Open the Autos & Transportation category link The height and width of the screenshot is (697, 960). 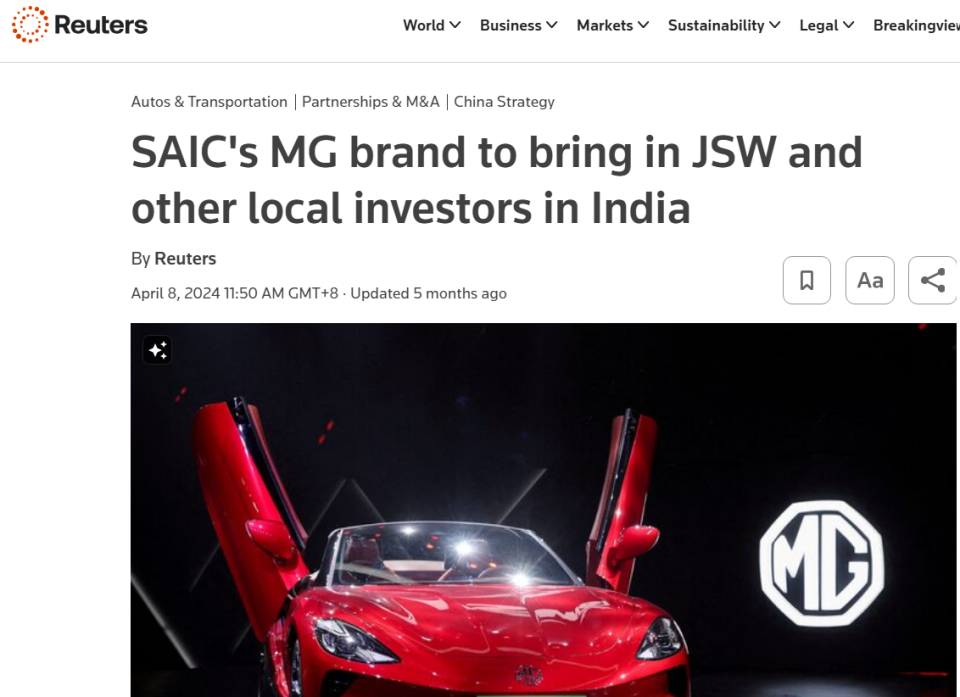pos(209,102)
